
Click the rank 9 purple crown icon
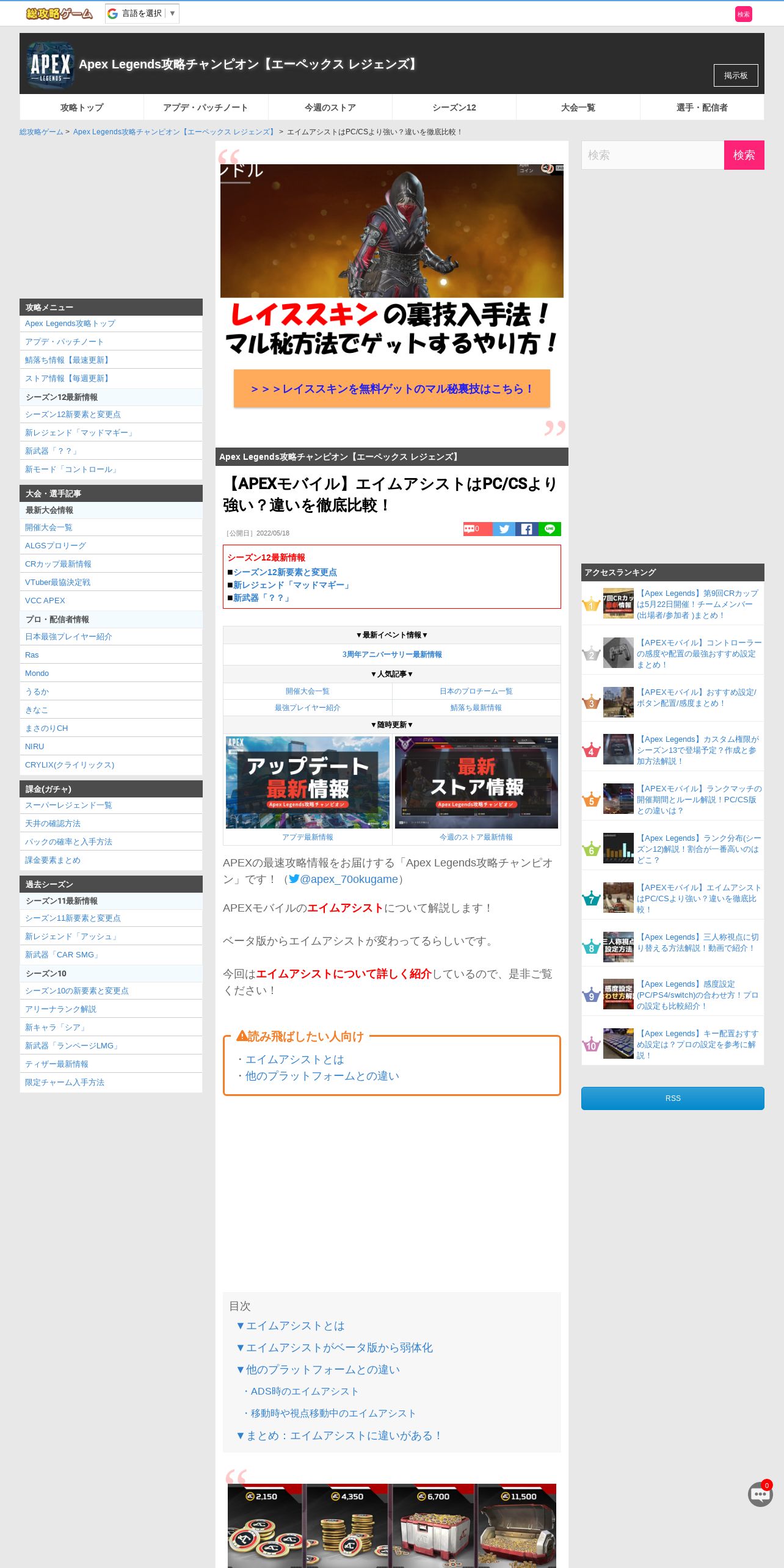[x=591, y=995]
